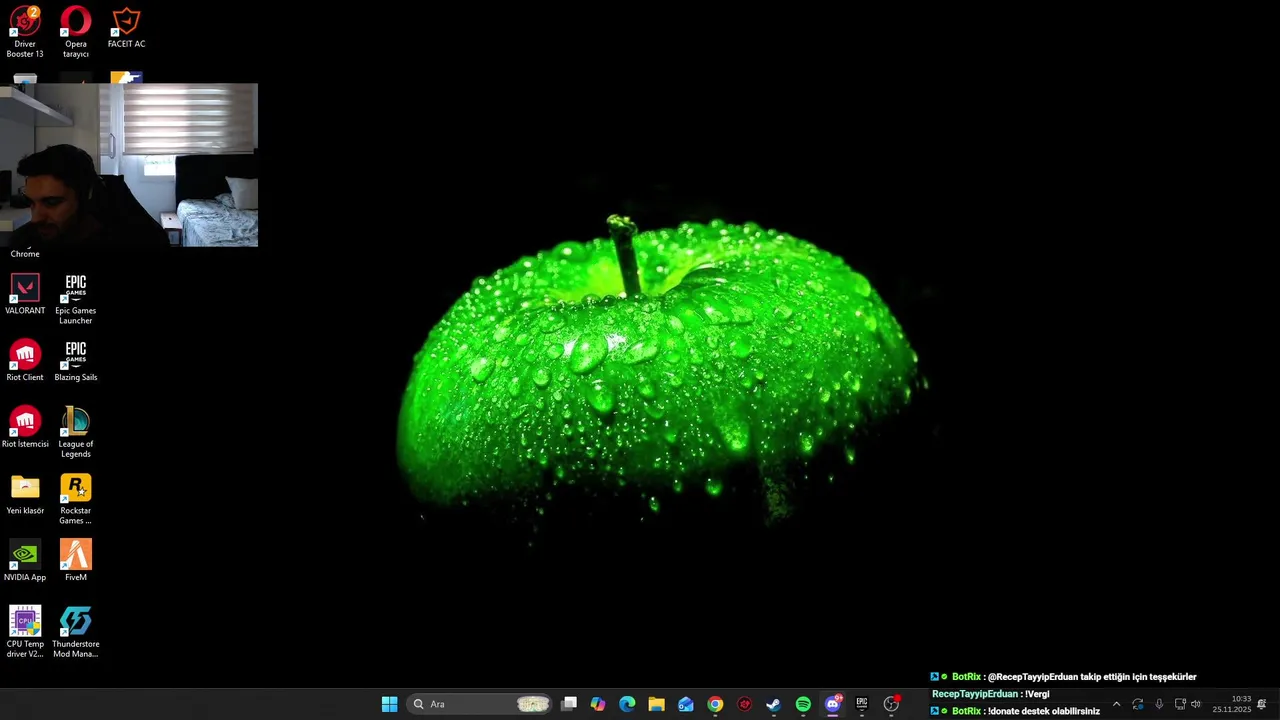Launch FiveM desktop icon
This screenshot has height=720, width=1280.
tap(76, 561)
